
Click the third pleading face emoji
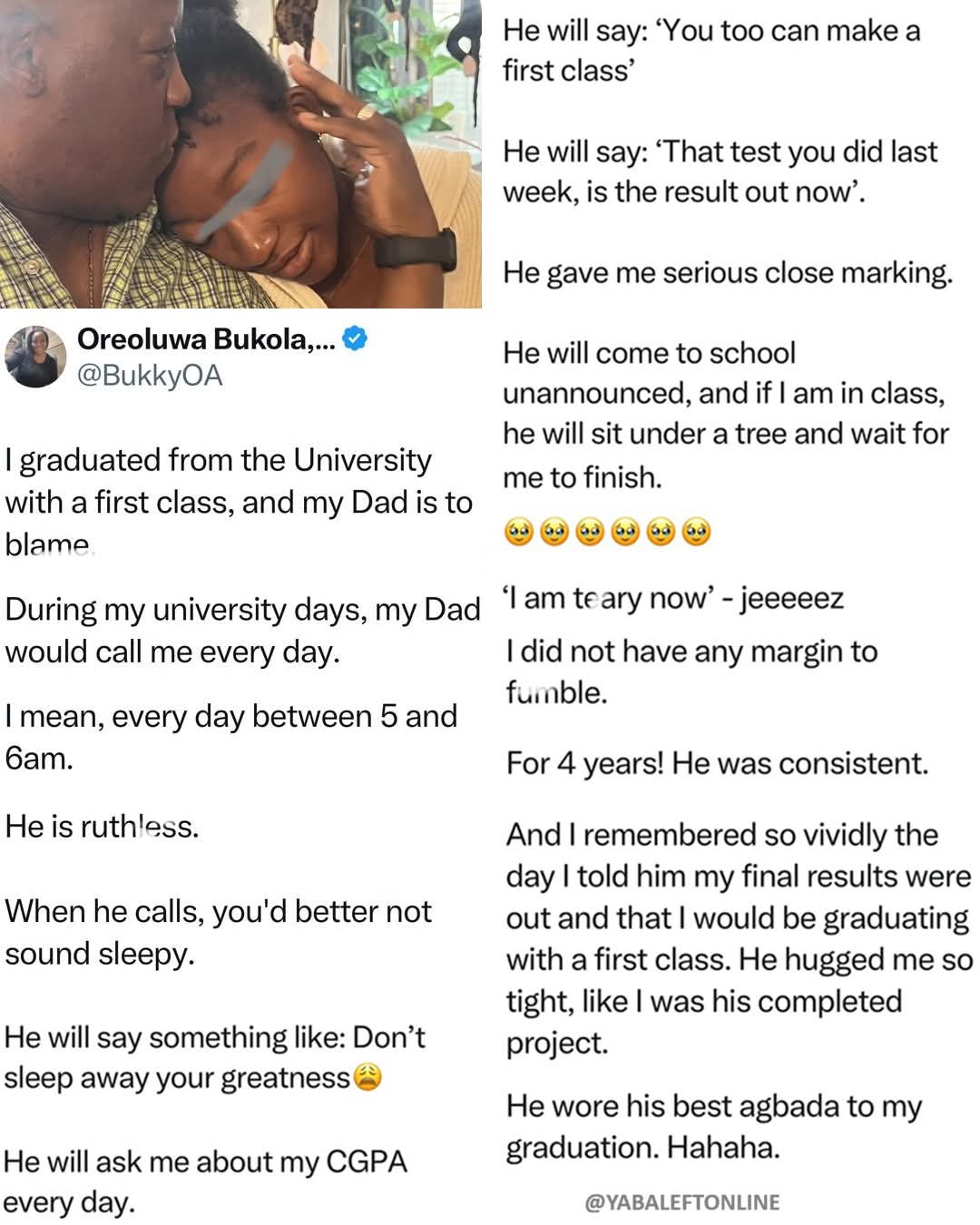click(590, 532)
